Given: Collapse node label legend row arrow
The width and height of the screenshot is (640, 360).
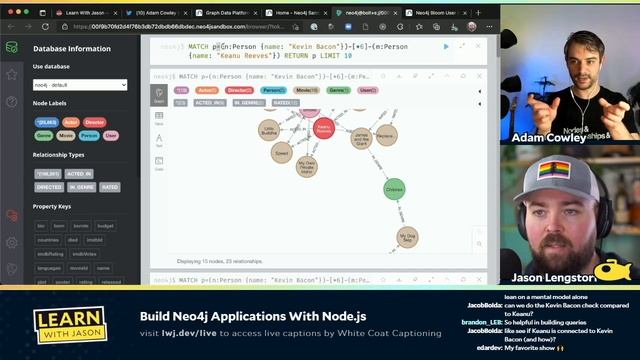Looking at the screenshot, I should point(480,91).
